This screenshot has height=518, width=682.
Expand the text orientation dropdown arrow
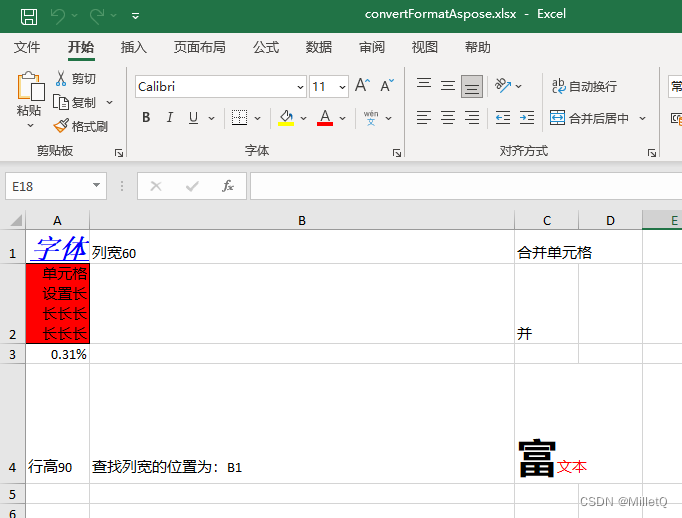[x=518, y=87]
